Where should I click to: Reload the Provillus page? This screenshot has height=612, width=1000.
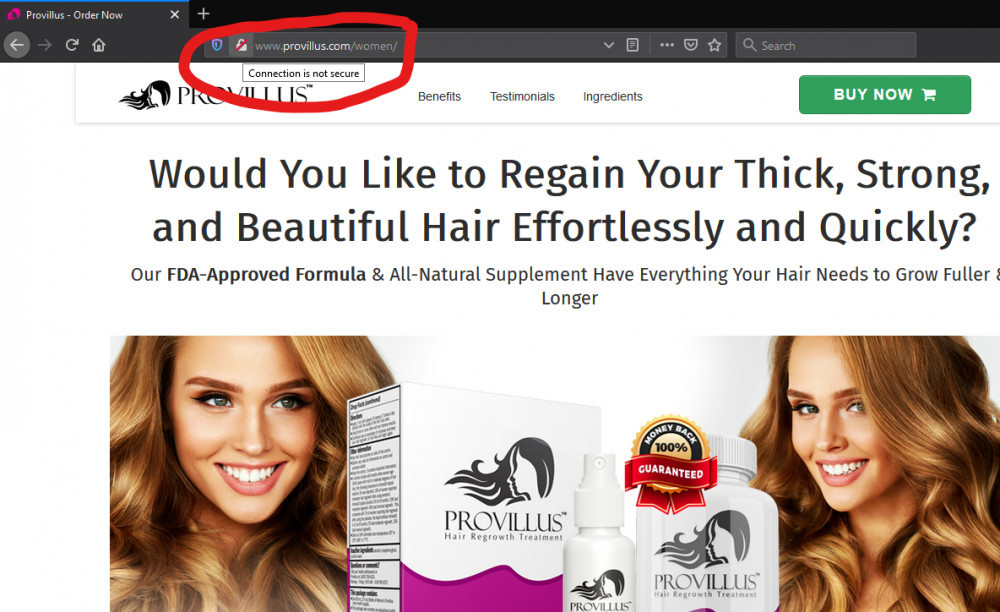pos(71,45)
